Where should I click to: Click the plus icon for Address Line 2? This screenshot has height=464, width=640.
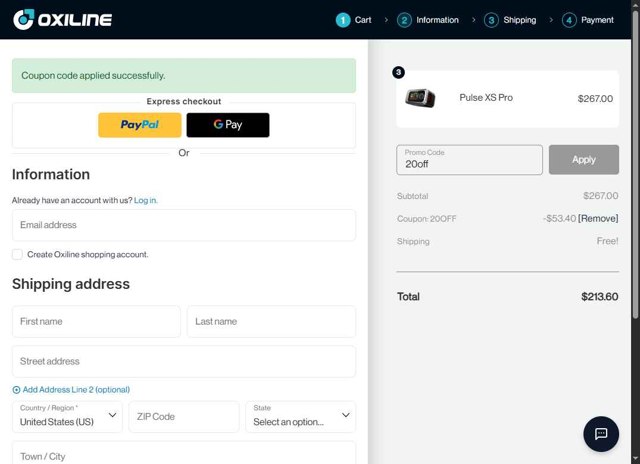(16, 390)
